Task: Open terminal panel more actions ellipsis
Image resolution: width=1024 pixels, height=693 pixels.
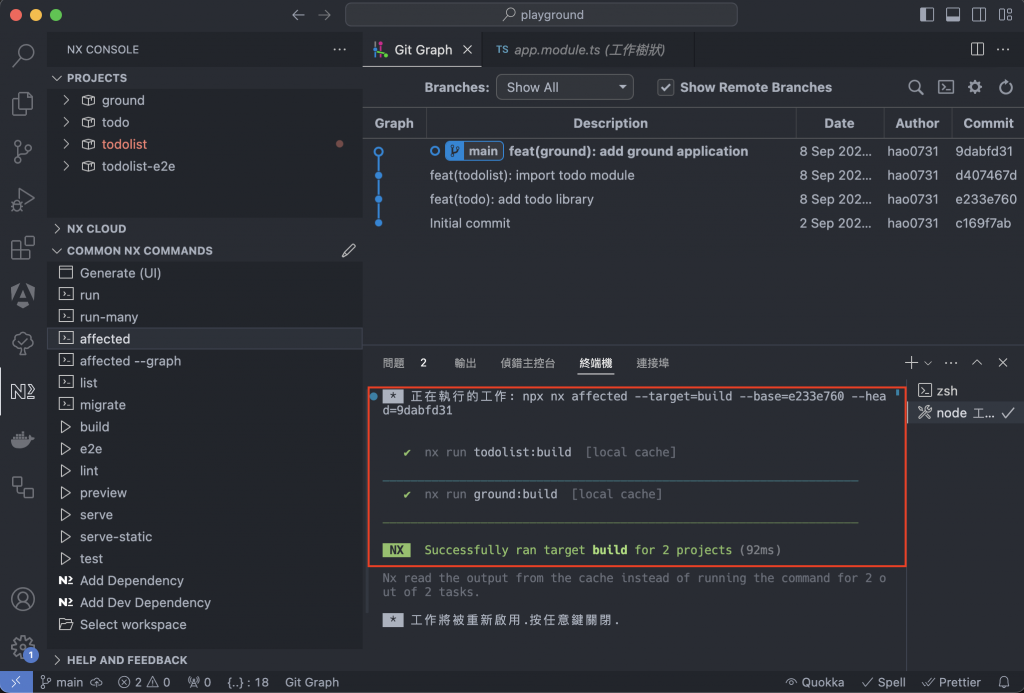Action: click(951, 363)
